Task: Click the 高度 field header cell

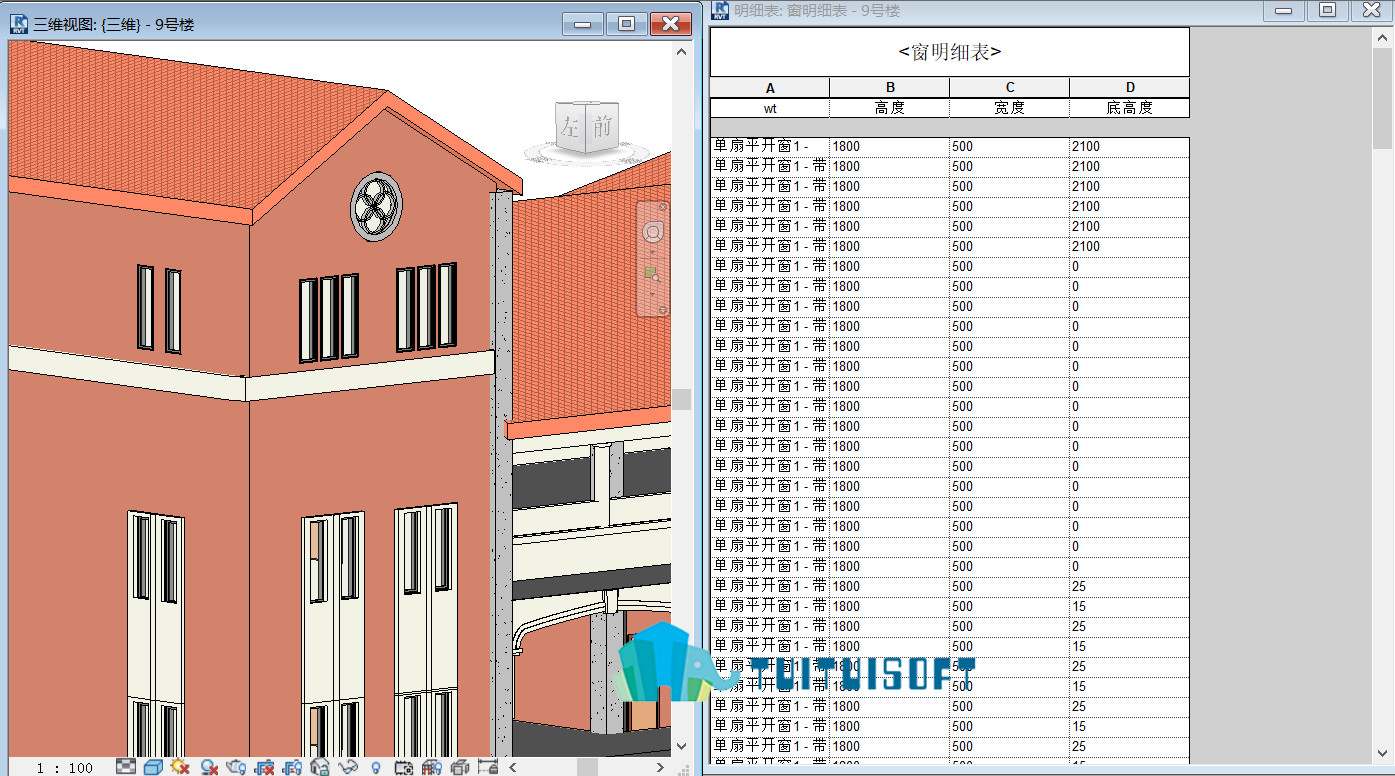Action: [x=890, y=108]
